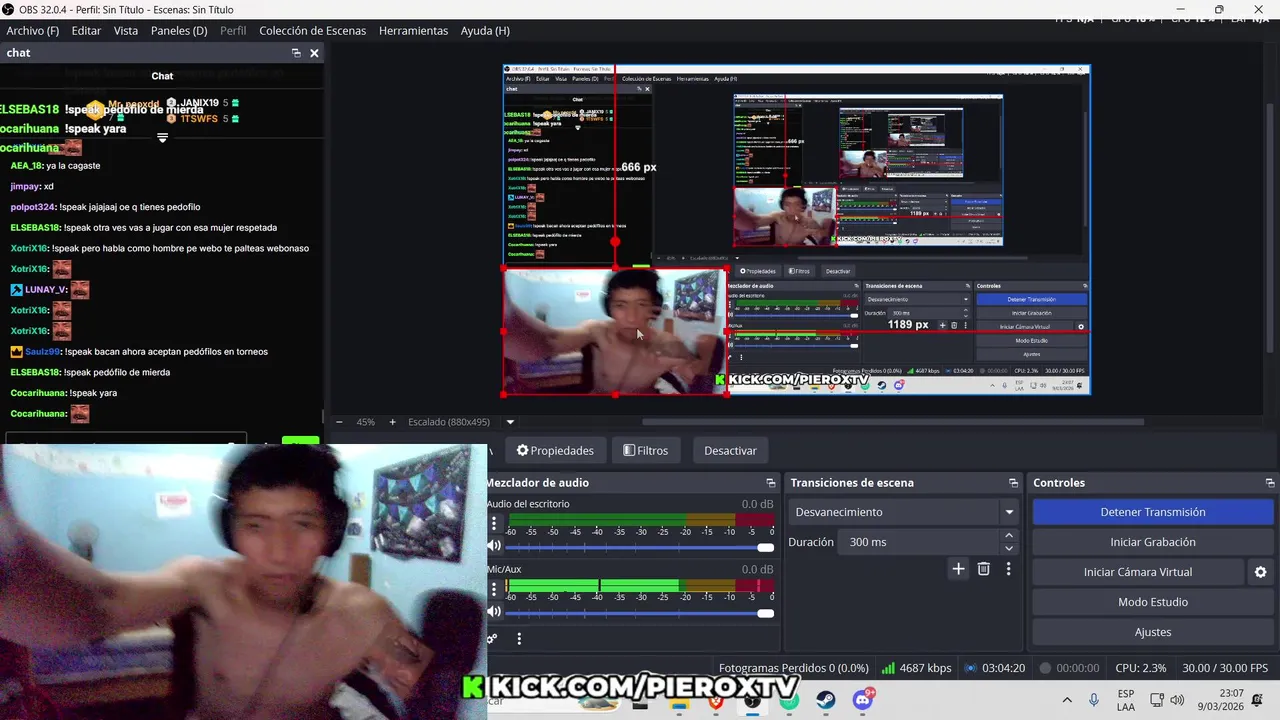Open the Perfil menu
This screenshot has width=1280, height=720.
coord(233,31)
